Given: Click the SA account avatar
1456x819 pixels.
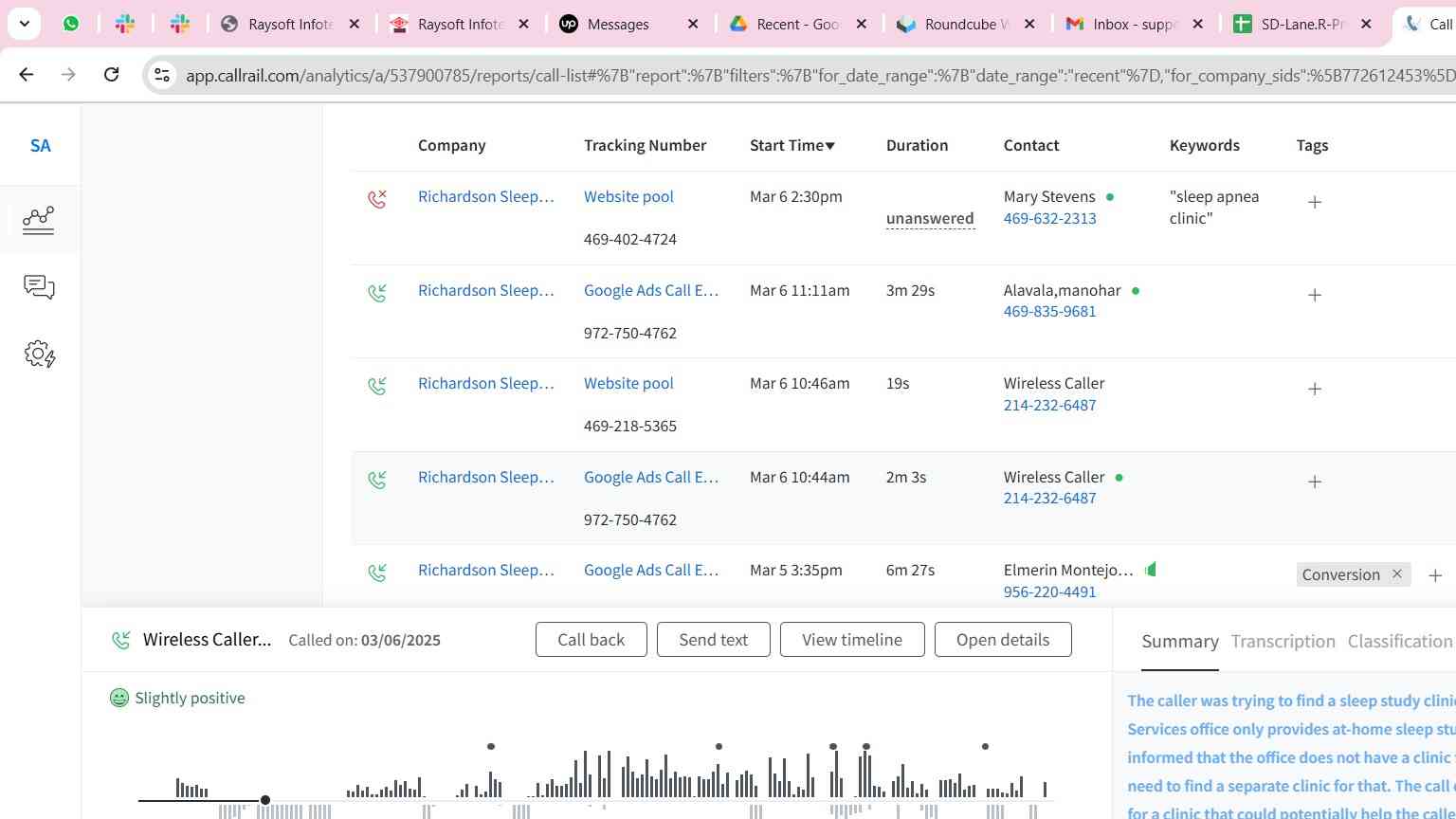Looking at the screenshot, I should pos(40,146).
